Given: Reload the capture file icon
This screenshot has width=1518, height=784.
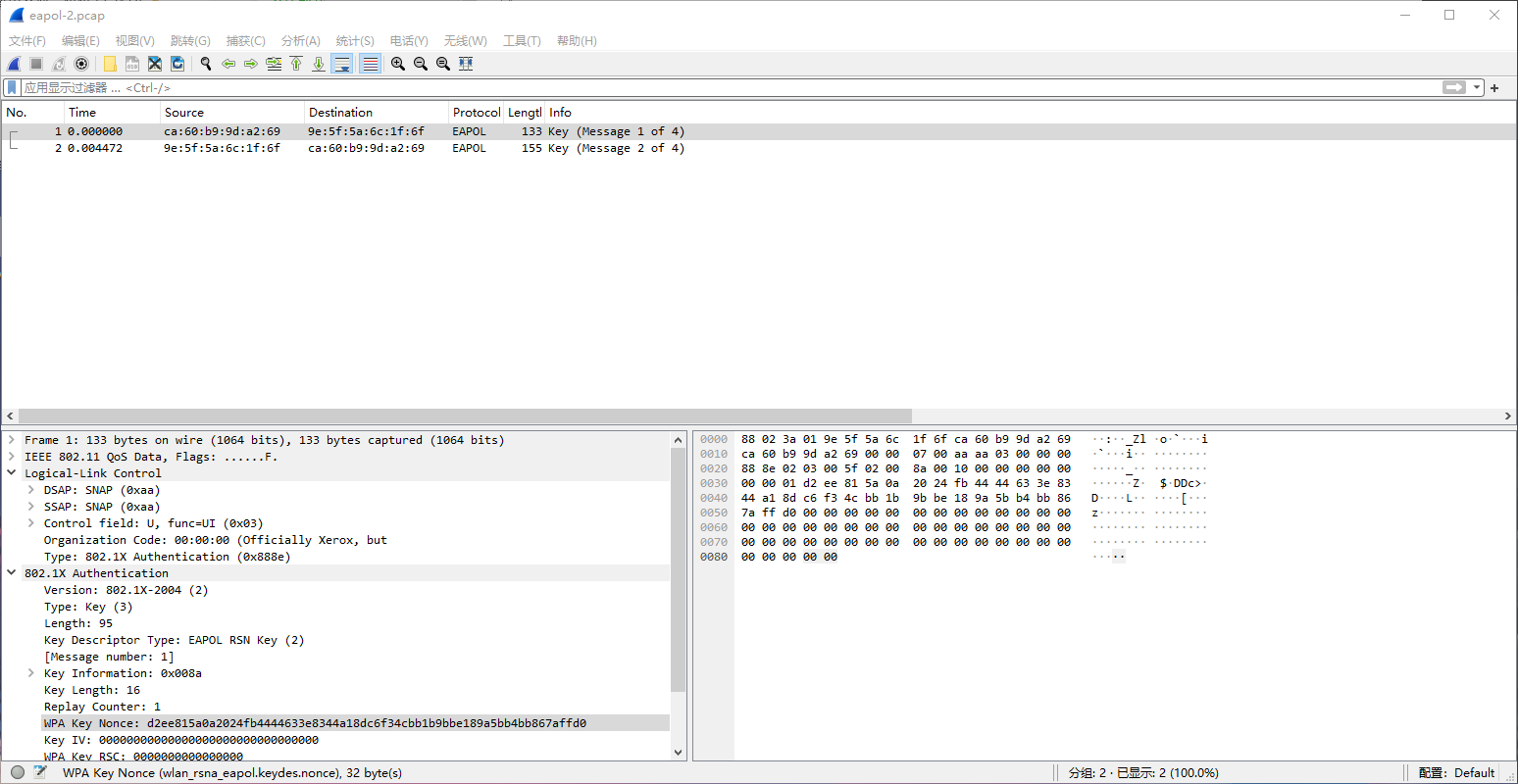Looking at the screenshot, I should tap(177, 64).
